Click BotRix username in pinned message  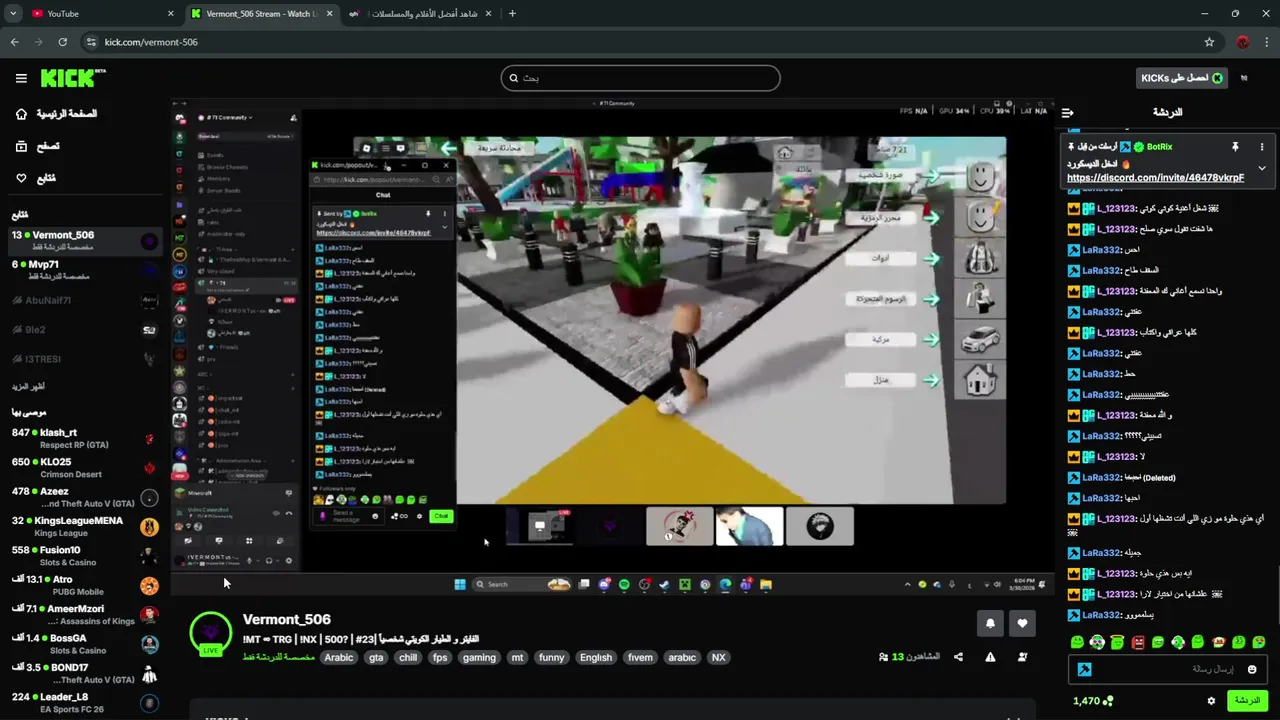[1159, 147]
